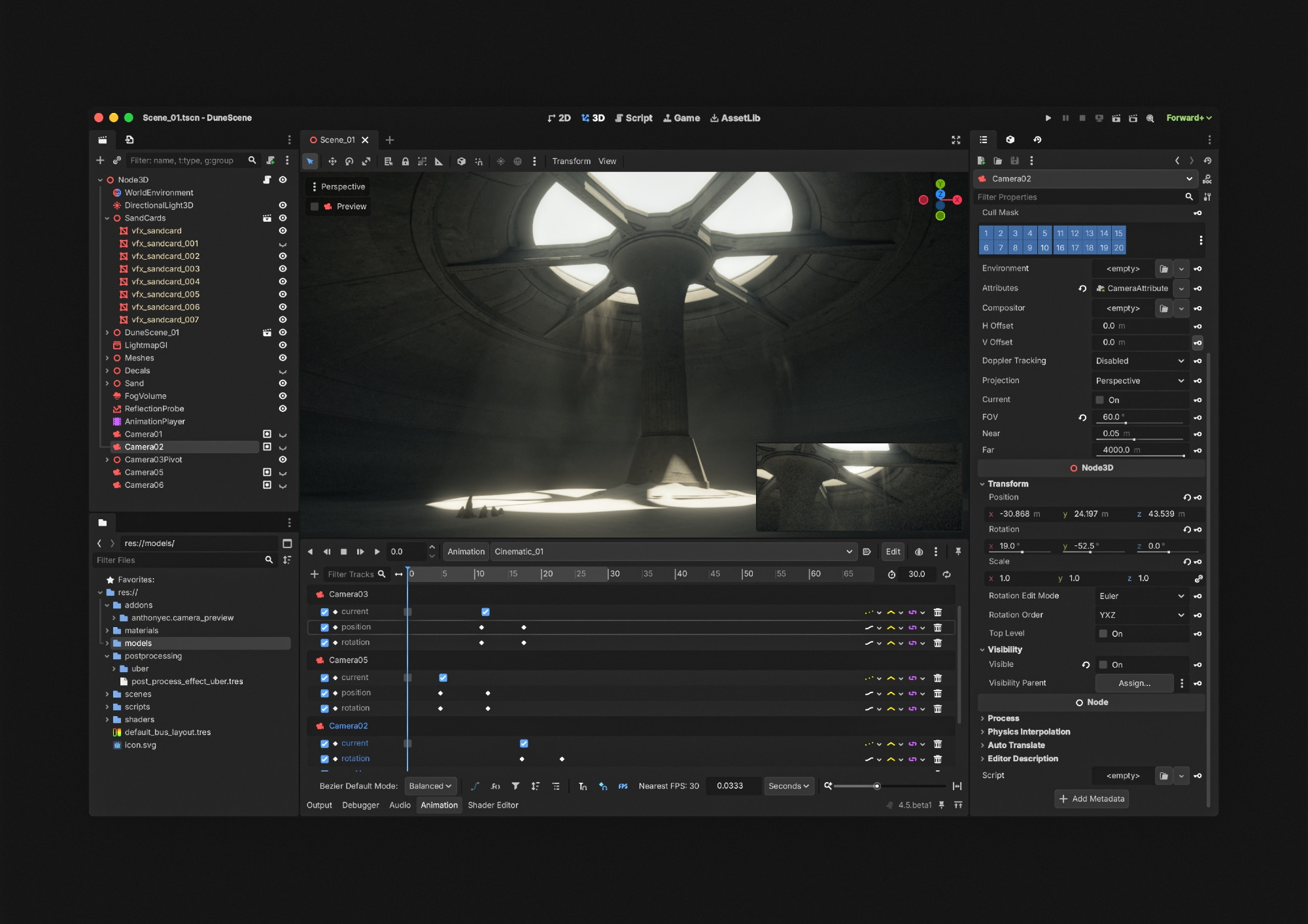Screen dimensions: 1308x924
Task: Open the History tab icon in inspector
Action: 1037,140
